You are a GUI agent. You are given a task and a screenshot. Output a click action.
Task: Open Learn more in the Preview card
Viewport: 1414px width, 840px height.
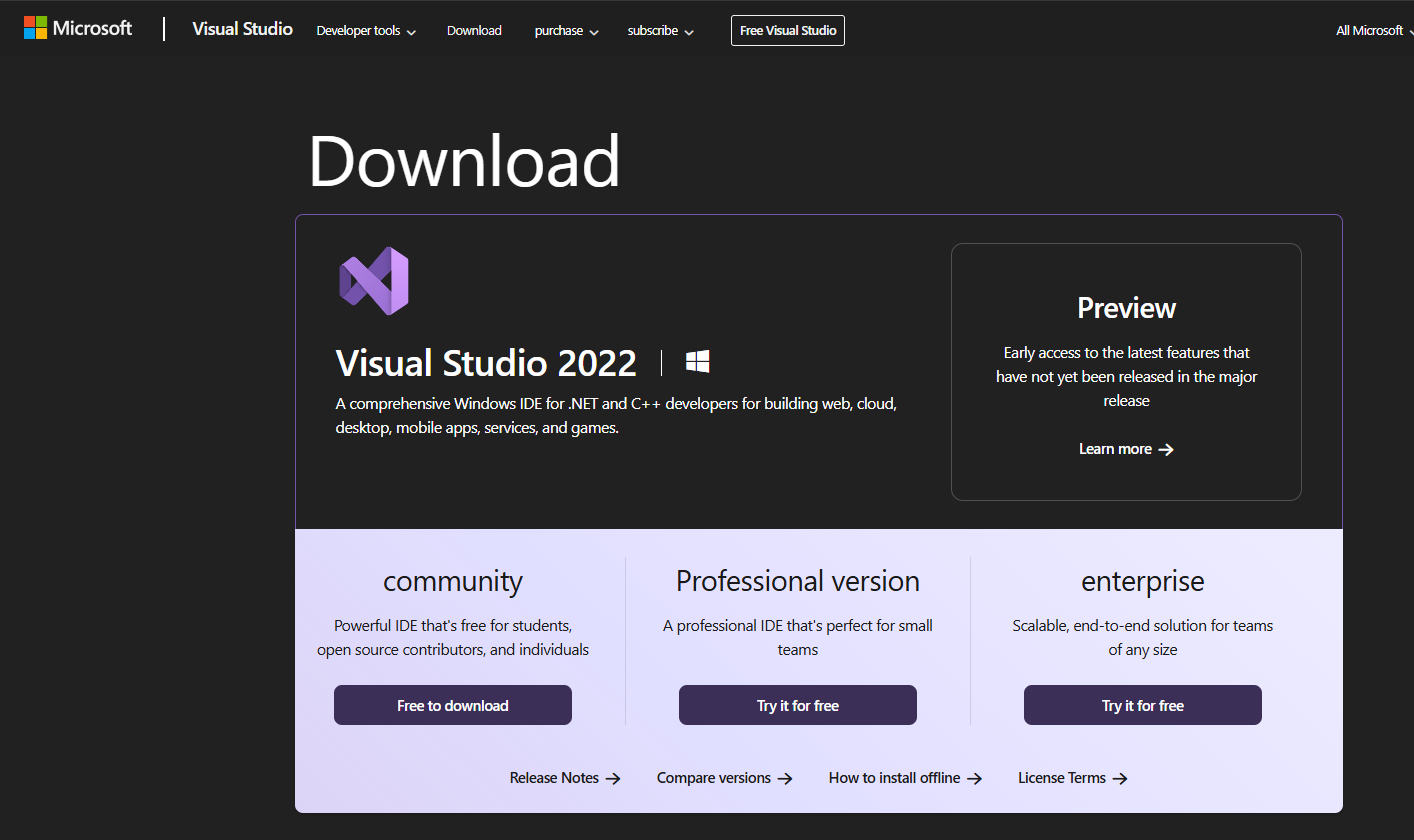click(1115, 449)
